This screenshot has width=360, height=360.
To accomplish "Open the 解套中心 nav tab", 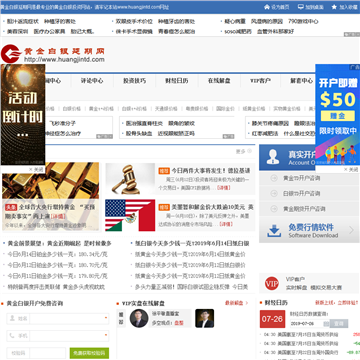I will [x=301, y=81].
